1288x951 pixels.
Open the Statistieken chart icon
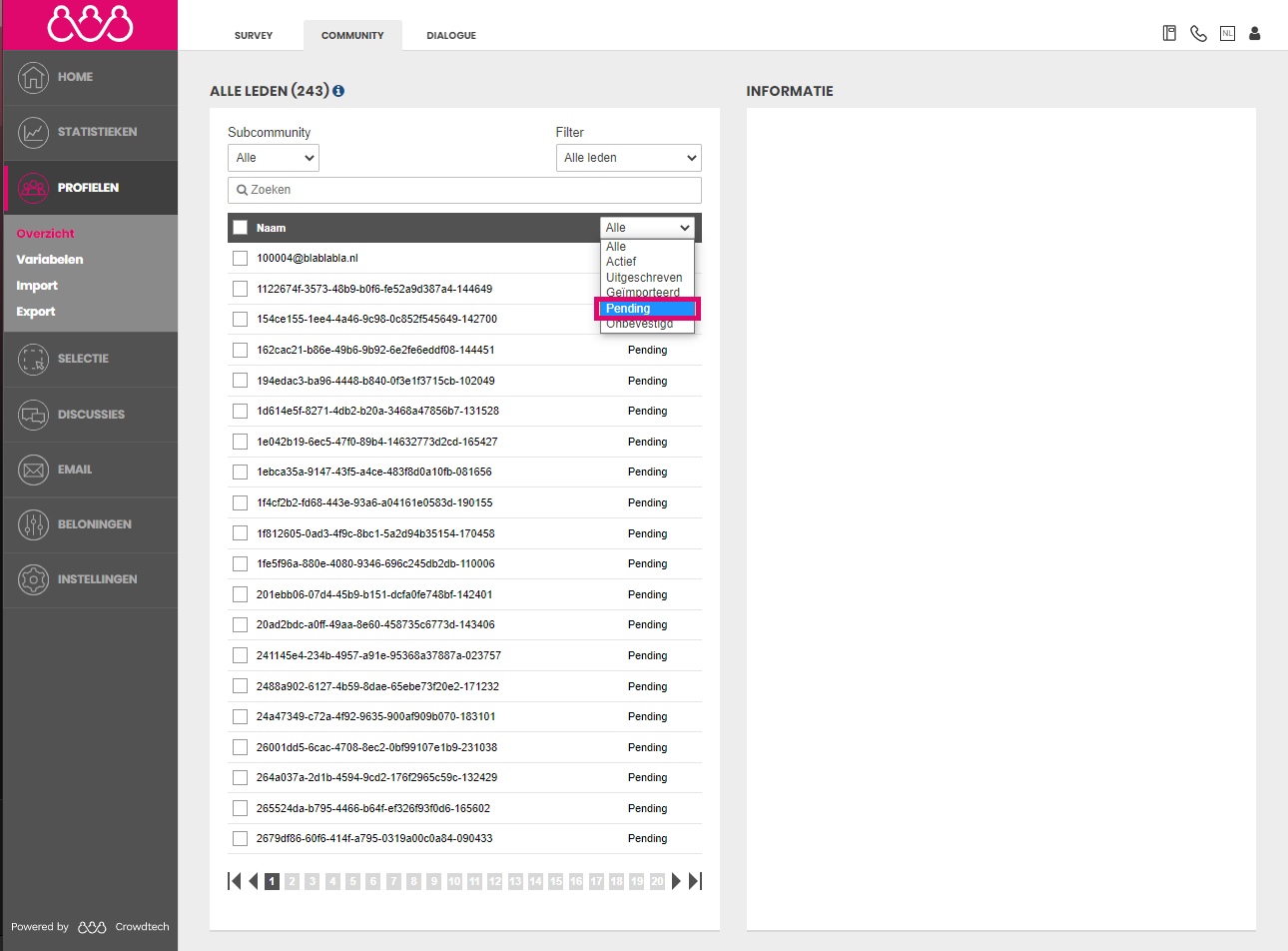(x=34, y=132)
